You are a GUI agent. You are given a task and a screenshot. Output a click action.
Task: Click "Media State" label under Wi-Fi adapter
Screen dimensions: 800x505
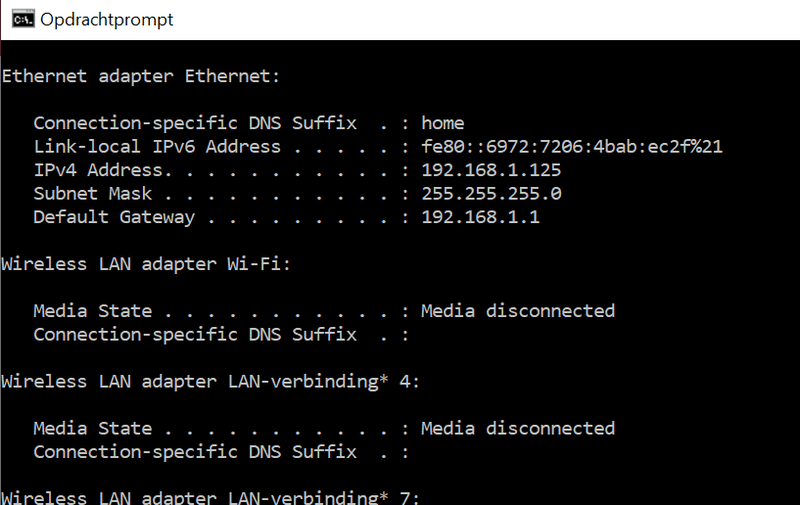[x=93, y=311]
